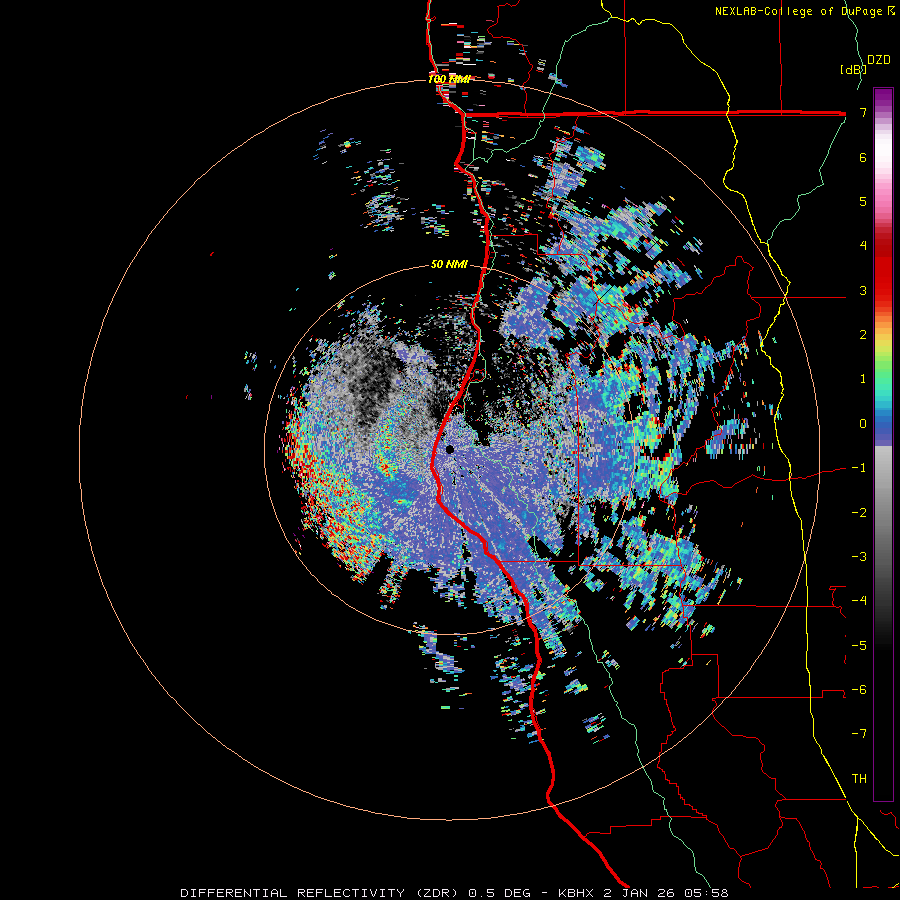Screen dimensions: 900x900
Task: Click the [dB] unit label
Action: tap(853, 69)
